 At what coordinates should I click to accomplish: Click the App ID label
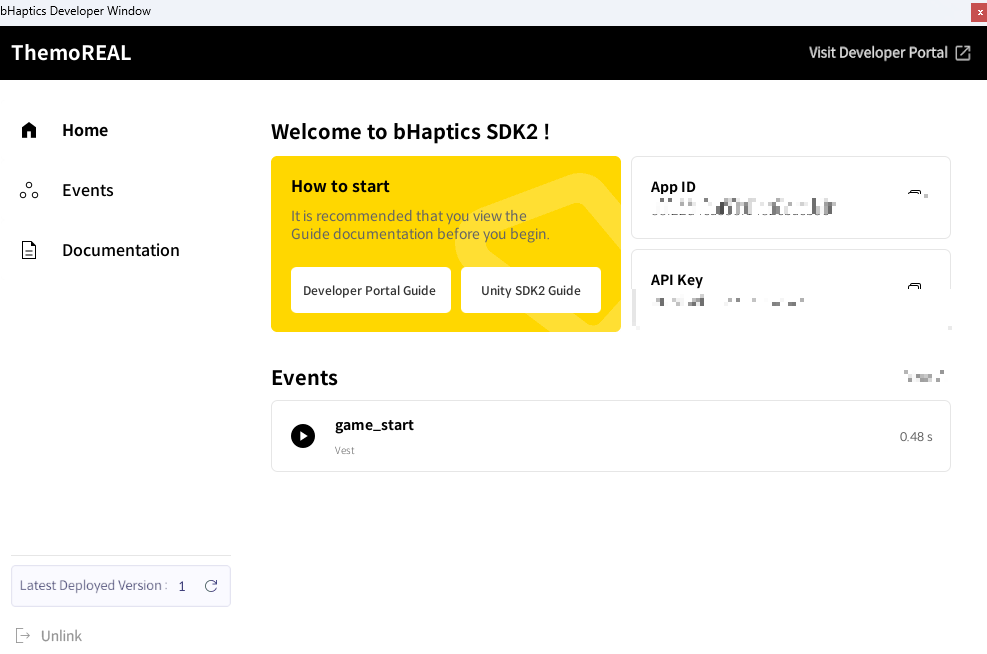673,187
